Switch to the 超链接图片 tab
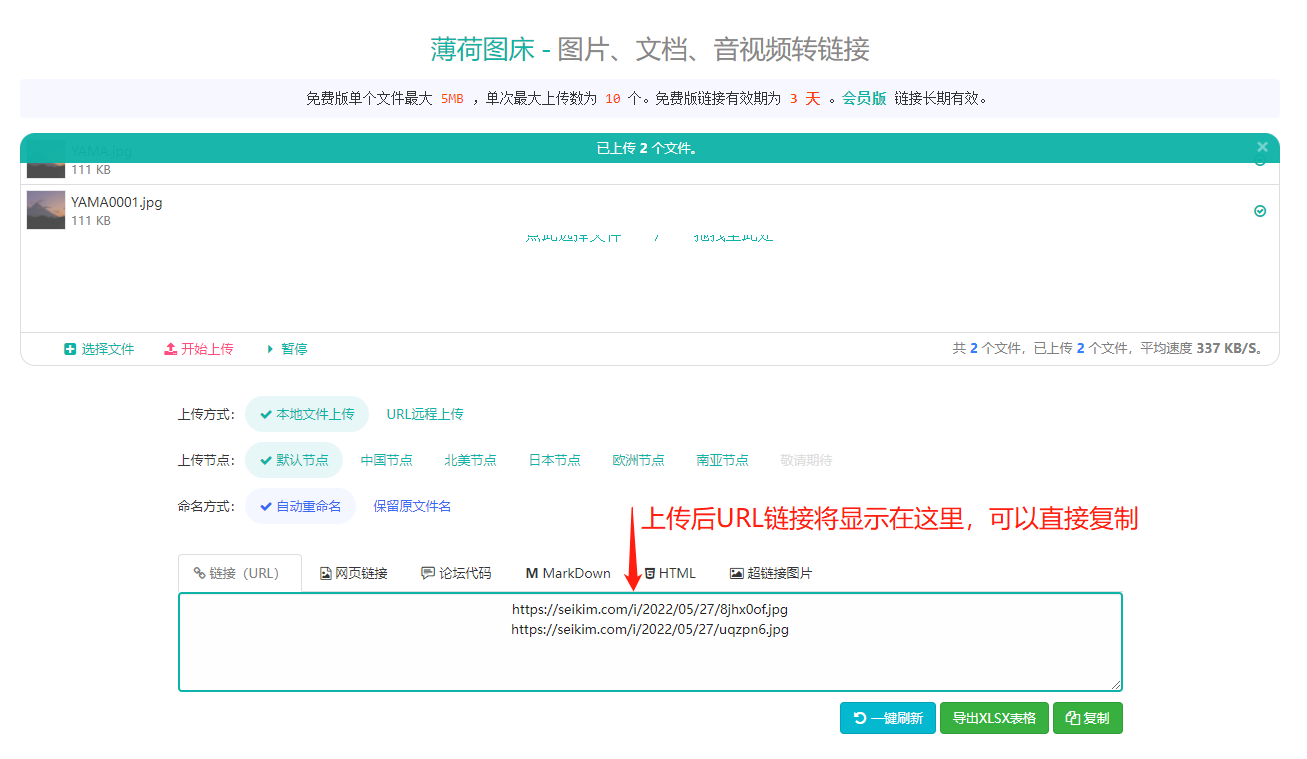 click(x=771, y=573)
